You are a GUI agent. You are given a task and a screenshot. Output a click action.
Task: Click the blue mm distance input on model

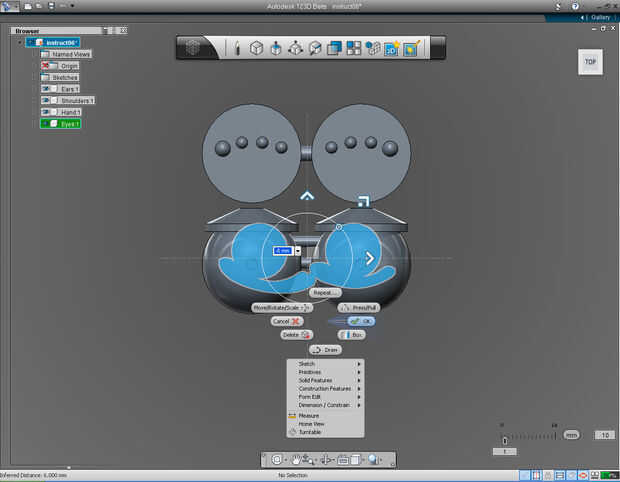(x=283, y=251)
